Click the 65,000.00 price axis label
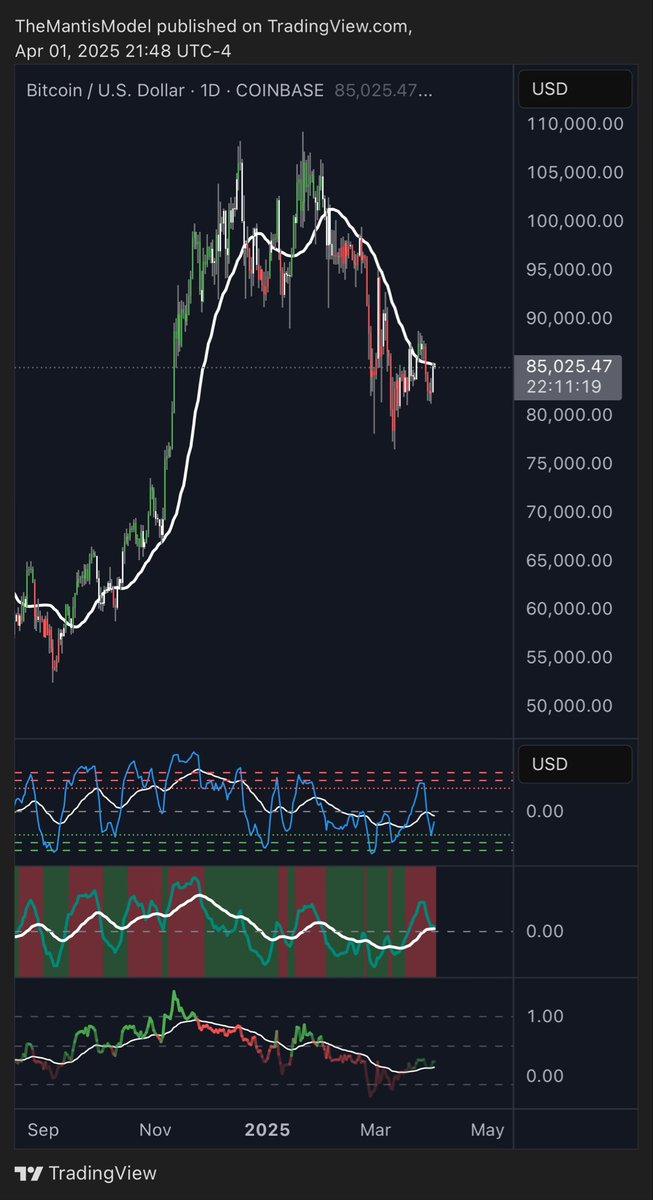This screenshot has width=653, height=1200. pyautogui.click(x=570, y=560)
